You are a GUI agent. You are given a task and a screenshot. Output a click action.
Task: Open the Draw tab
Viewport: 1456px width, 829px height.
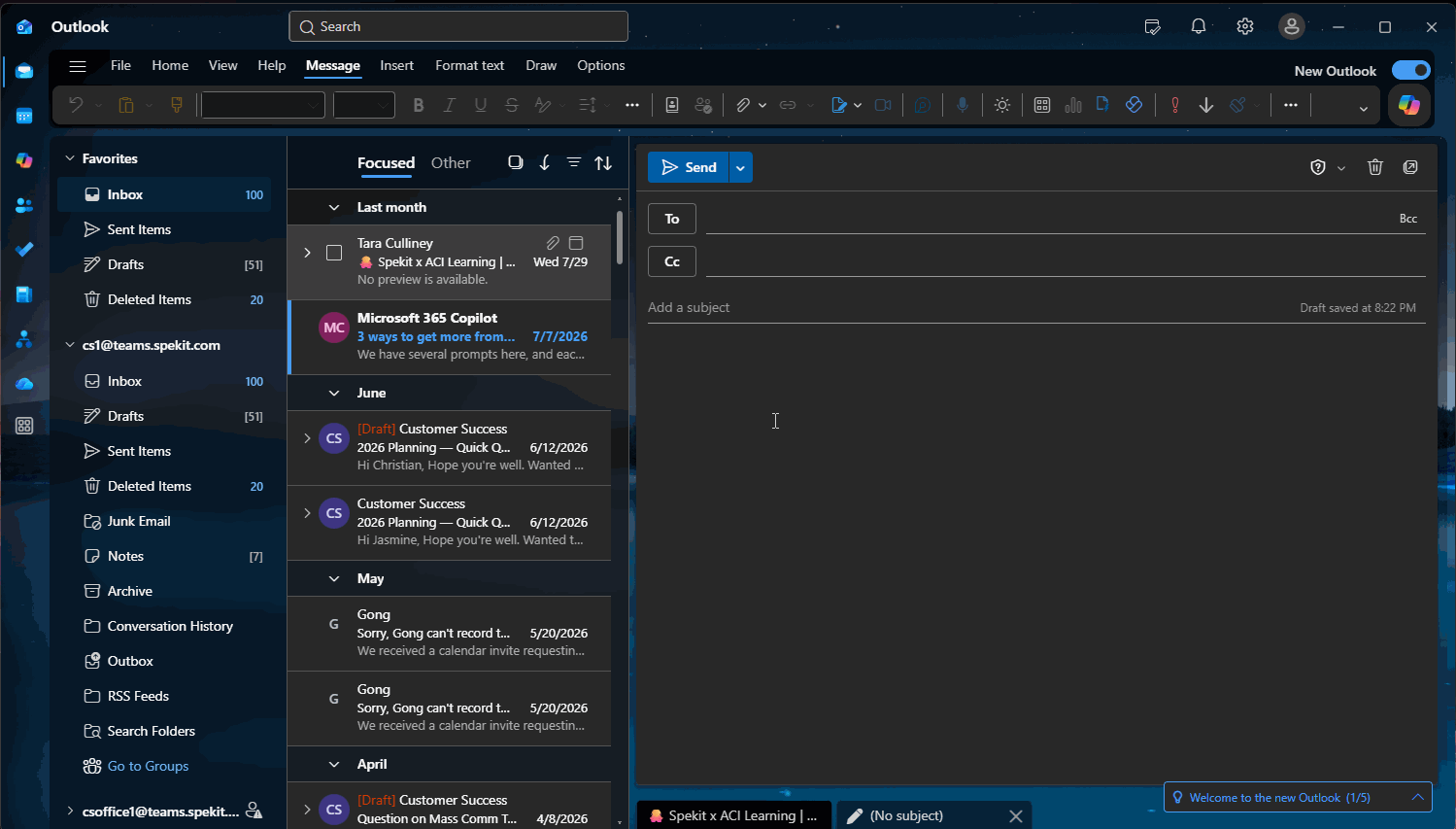tap(541, 65)
